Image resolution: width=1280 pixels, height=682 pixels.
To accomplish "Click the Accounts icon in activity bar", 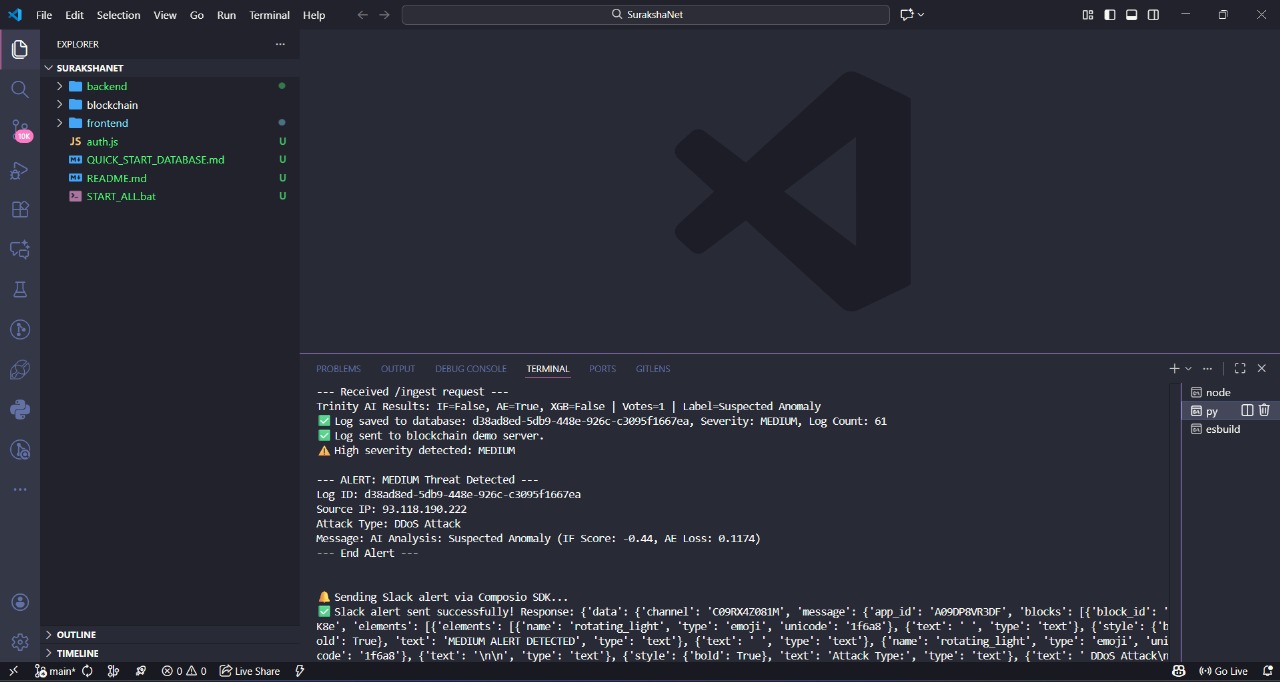I will pos(20,602).
